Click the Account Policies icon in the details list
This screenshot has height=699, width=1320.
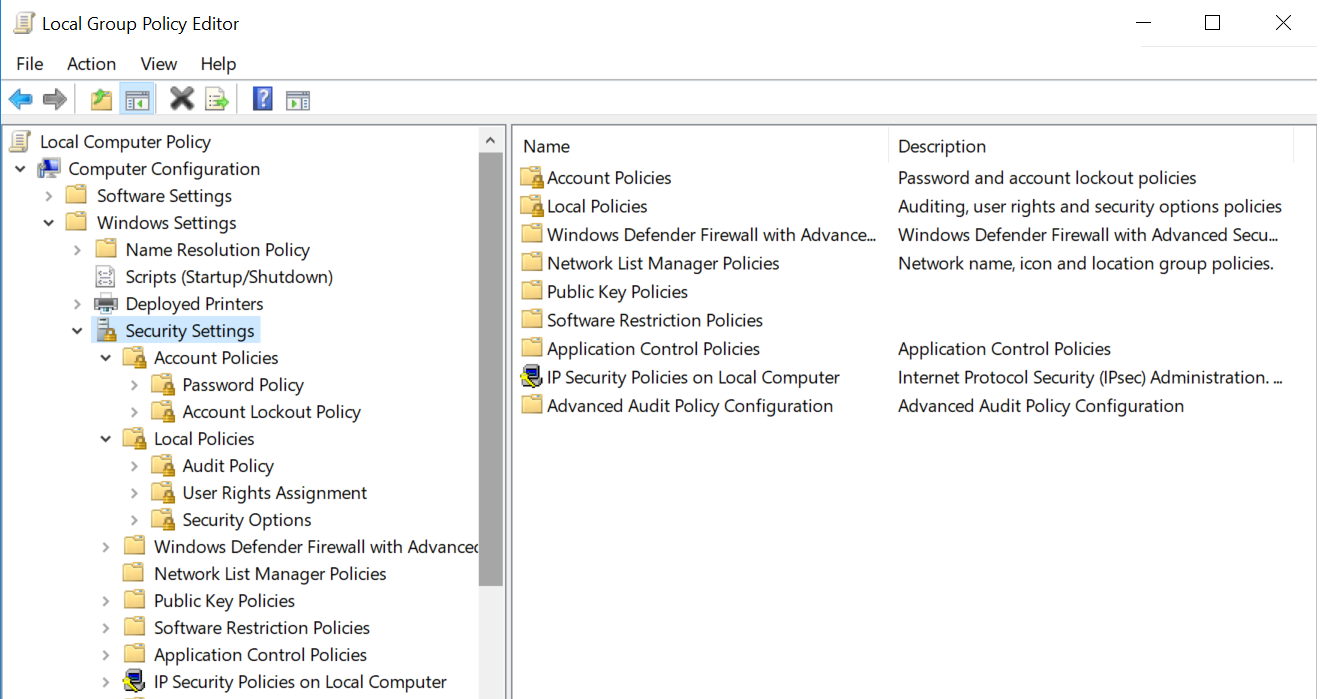click(x=531, y=178)
